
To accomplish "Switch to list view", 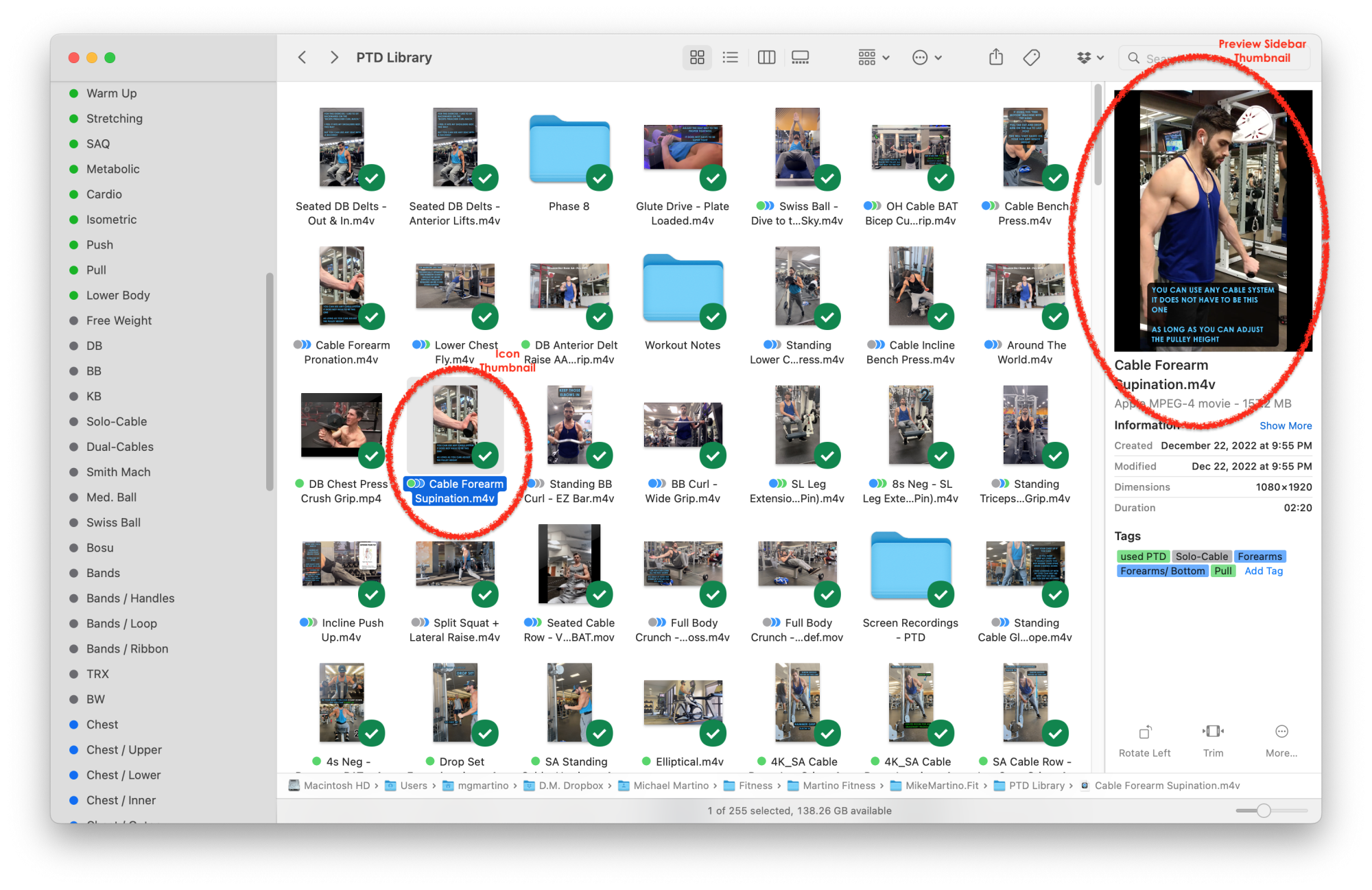I will click(x=730, y=57).
